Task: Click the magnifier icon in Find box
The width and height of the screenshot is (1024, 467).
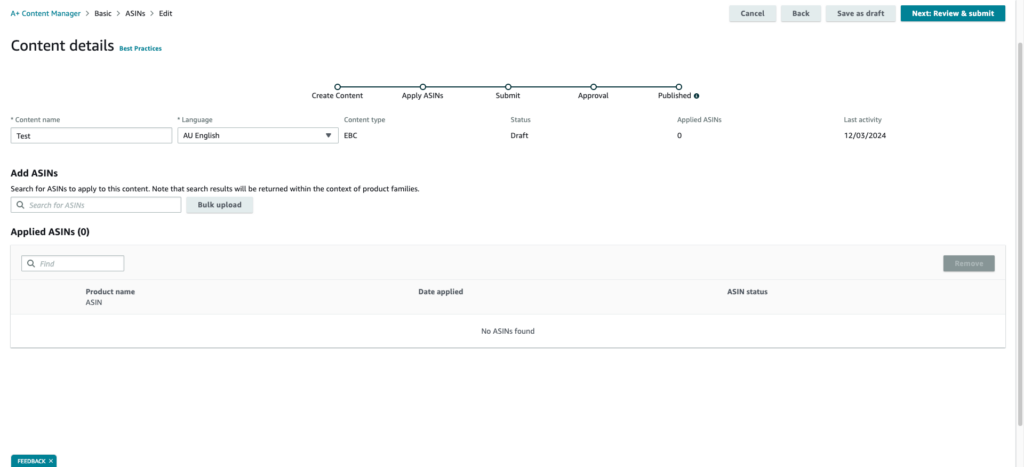Action: pos(31,264)
